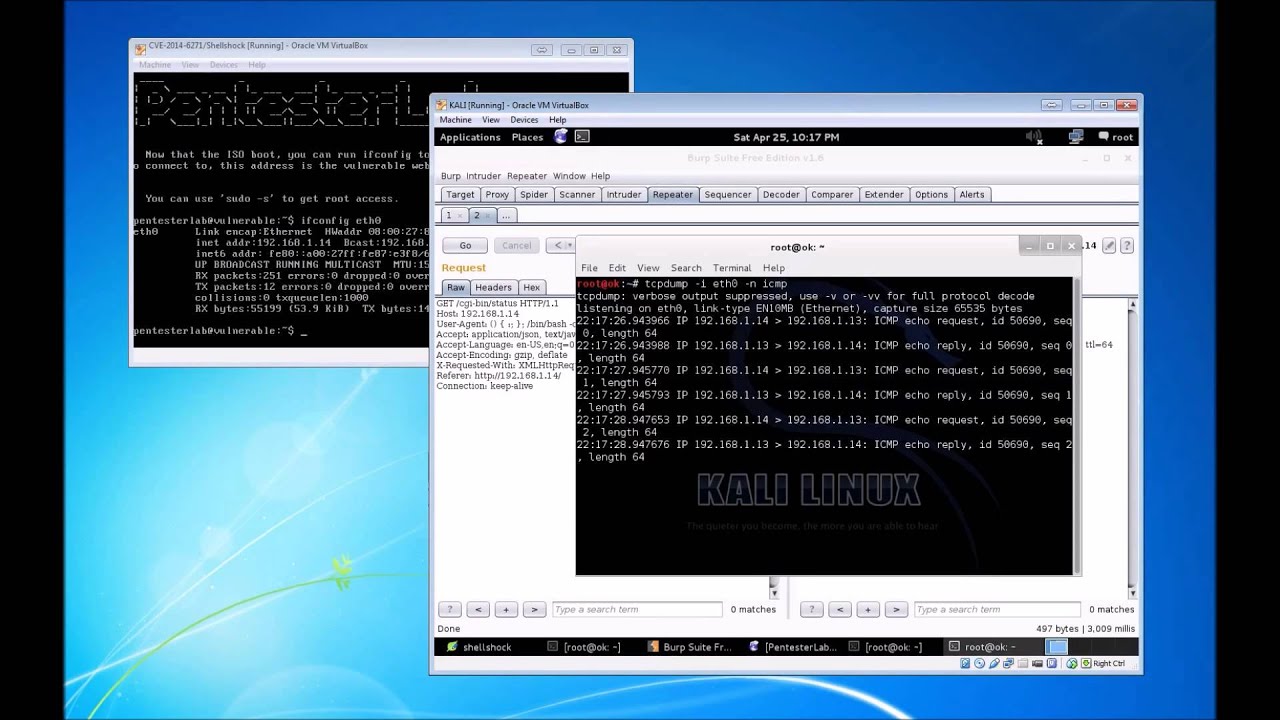Open the Search menu in root@ok terminal

click(x=686, y=268)
